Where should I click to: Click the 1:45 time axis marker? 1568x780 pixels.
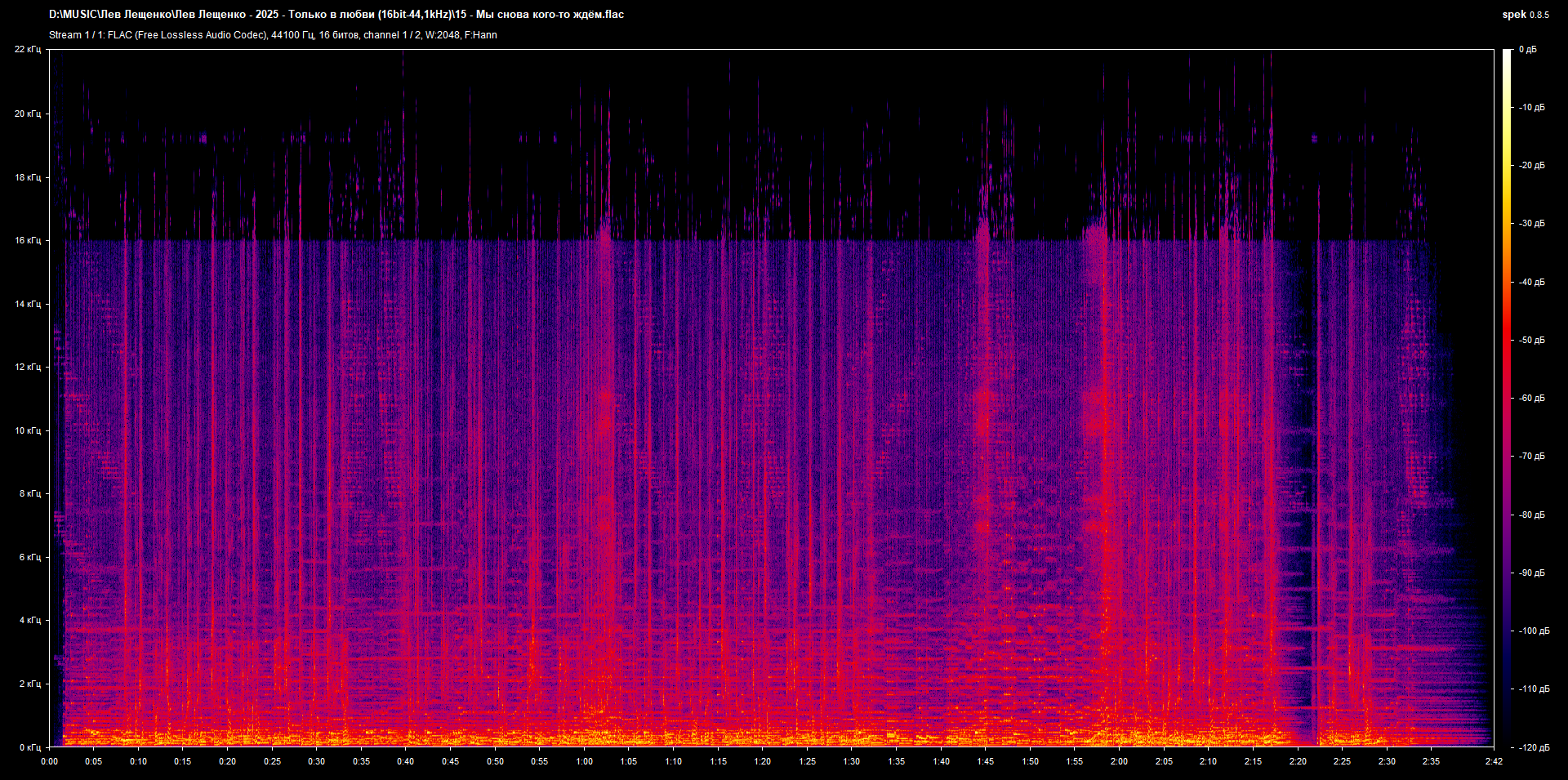[x=985, y=761]
